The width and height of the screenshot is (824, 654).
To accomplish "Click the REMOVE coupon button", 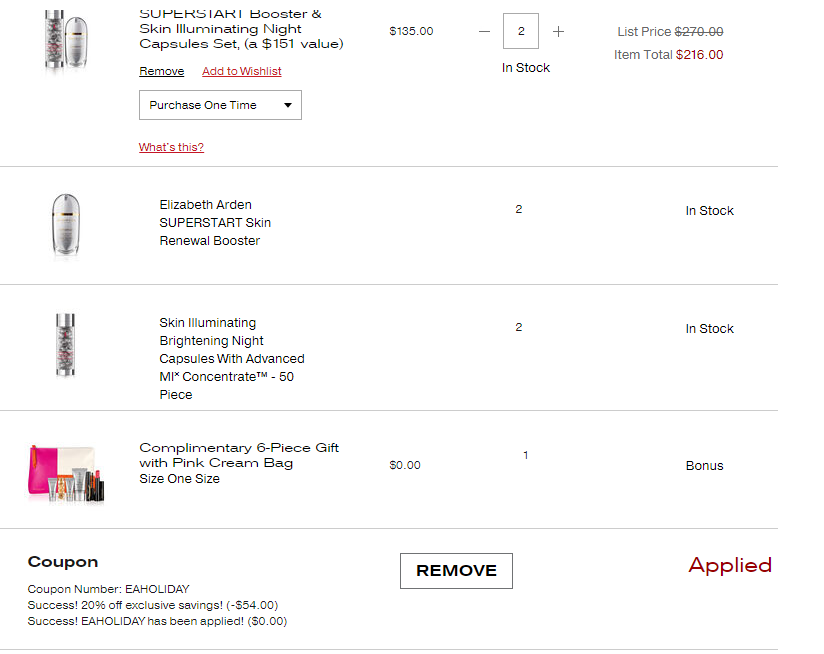I will pos(456,570).
